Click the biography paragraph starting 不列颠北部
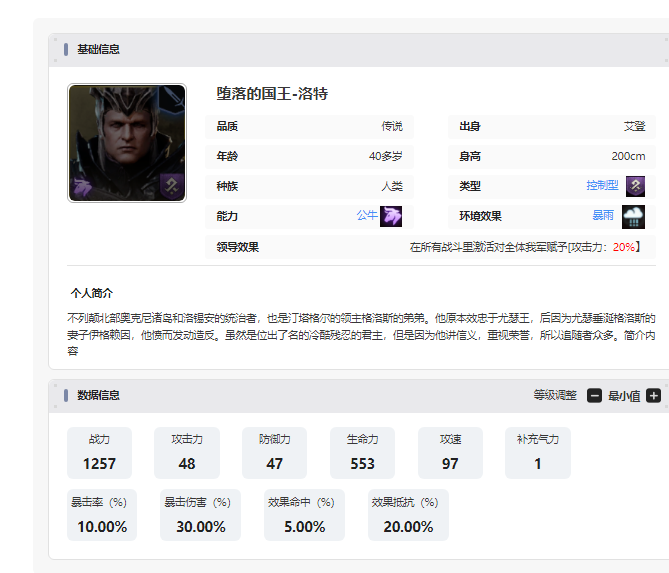Image resolution: width=669 pixels, height=573 pixels. click(x=361, y=334)
